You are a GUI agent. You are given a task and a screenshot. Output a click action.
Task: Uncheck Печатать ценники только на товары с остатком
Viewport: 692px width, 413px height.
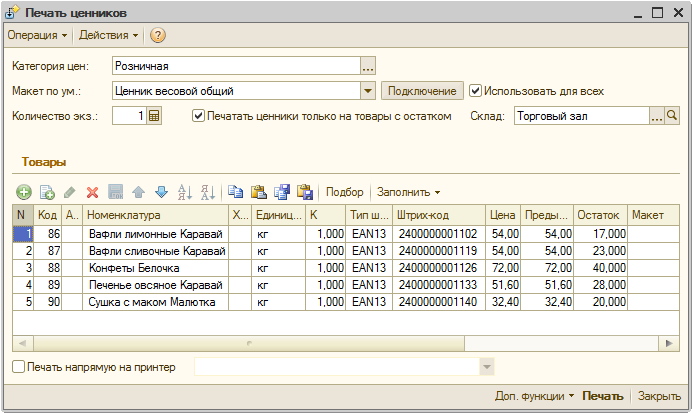pyautogui.click(x=198, y=116)
